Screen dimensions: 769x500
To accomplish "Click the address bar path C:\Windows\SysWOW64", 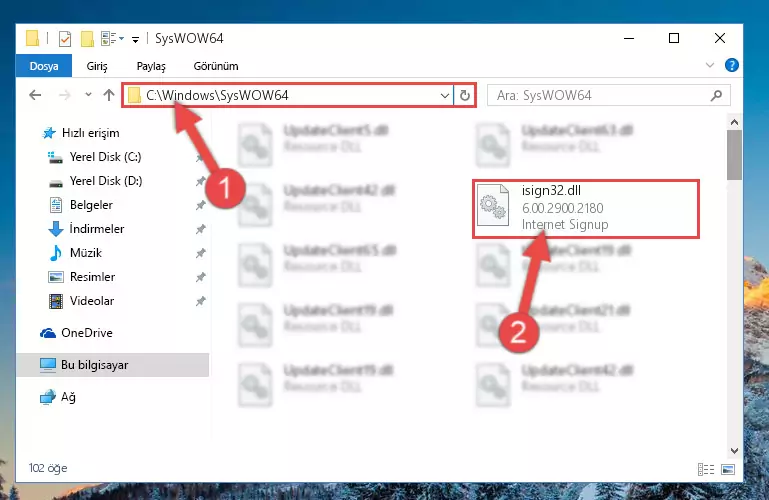I will [217, 95].
